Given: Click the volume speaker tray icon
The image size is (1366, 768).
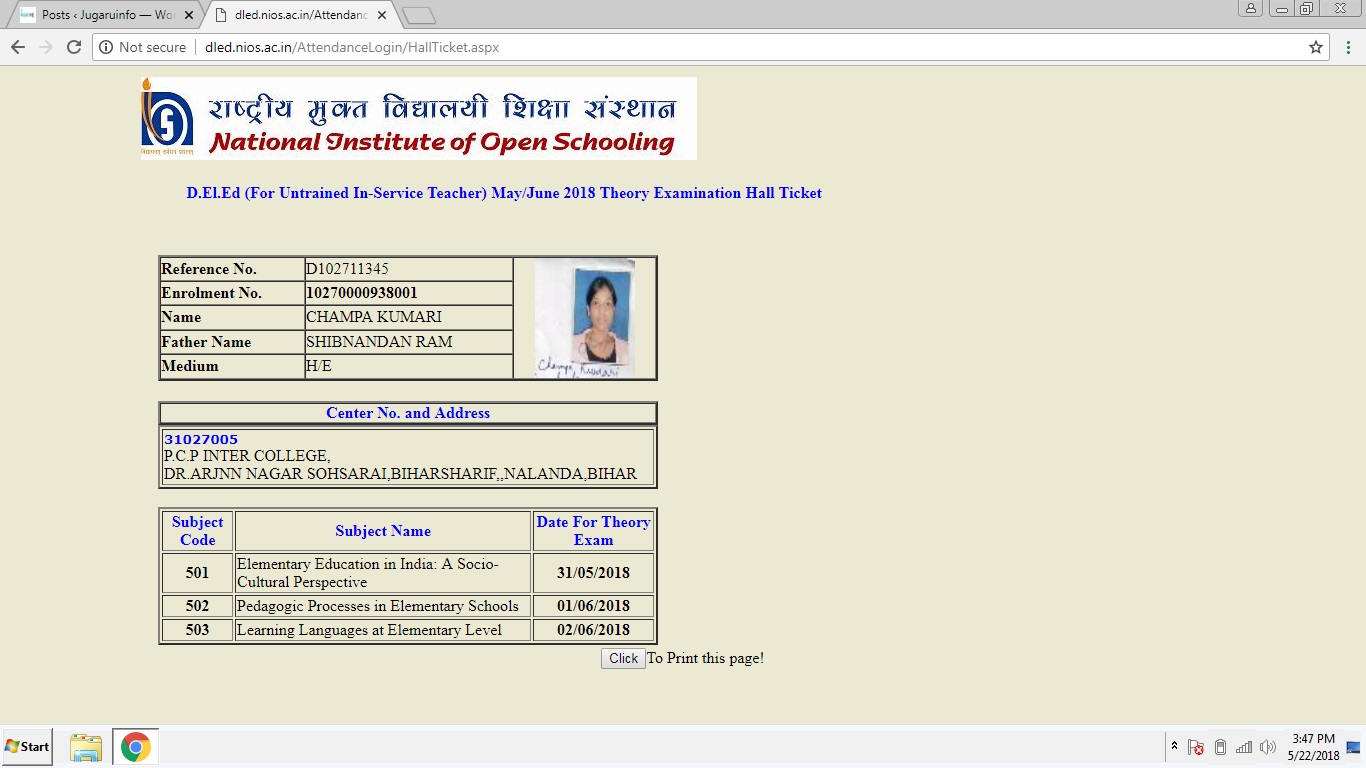Looking at the screenshot, I should [x=1268, y=747].
